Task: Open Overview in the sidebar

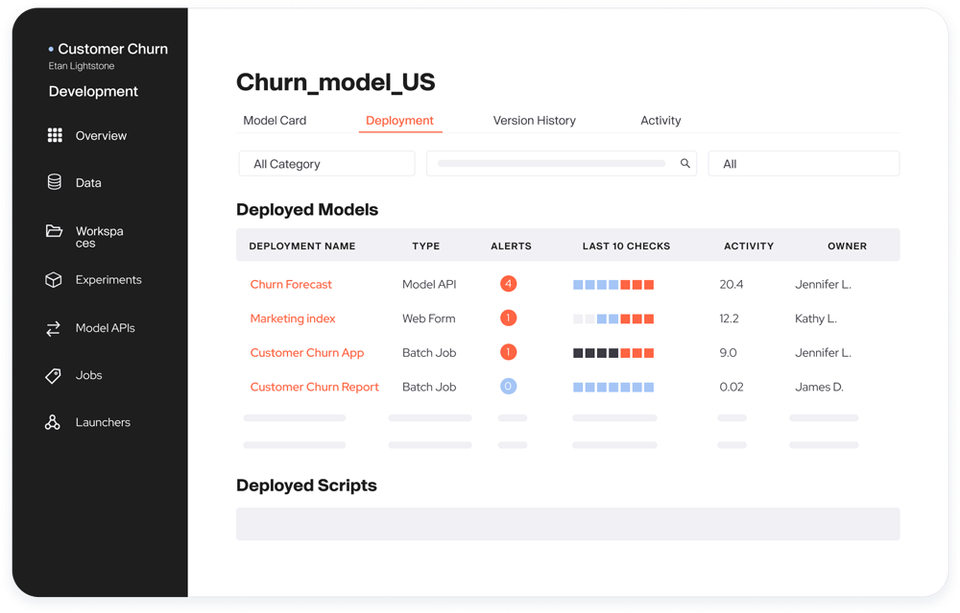Action: click(101, 136)
